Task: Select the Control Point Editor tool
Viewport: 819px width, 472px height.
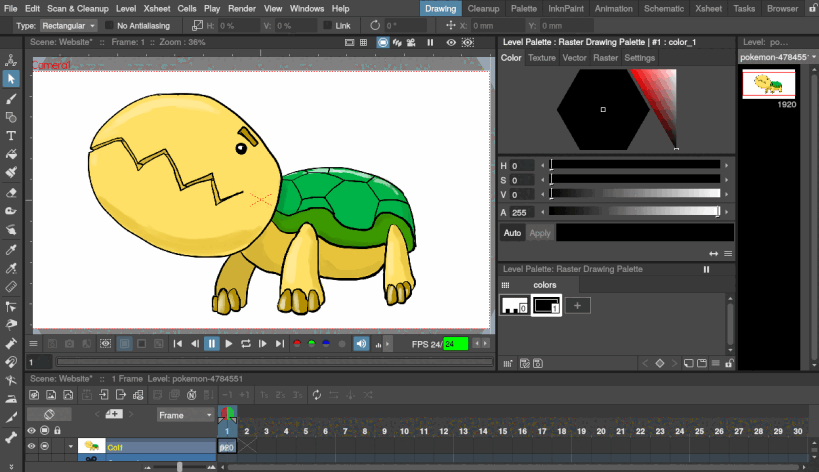Action: pos(10,306)
